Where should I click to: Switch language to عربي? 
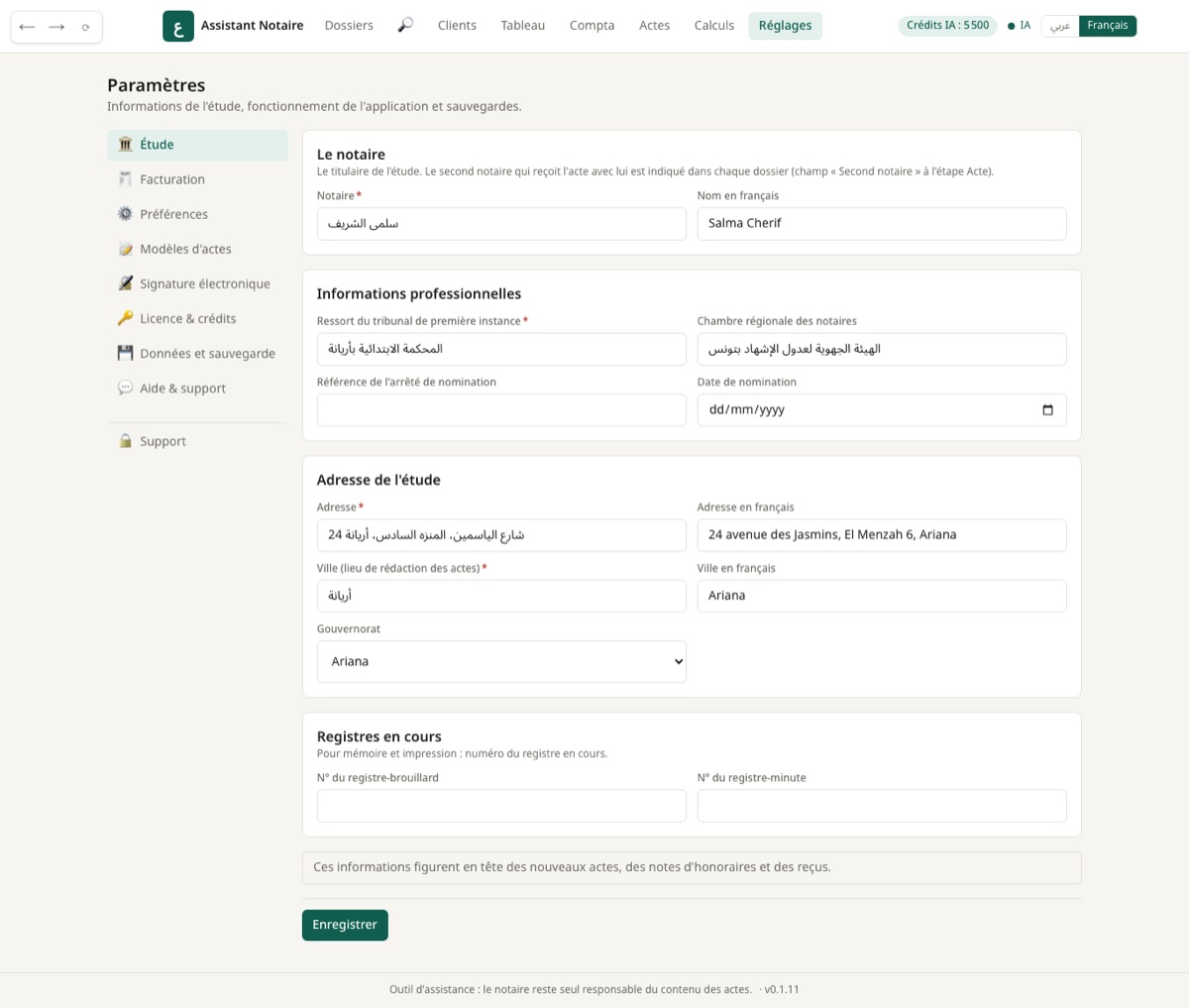click(1060, 26)
